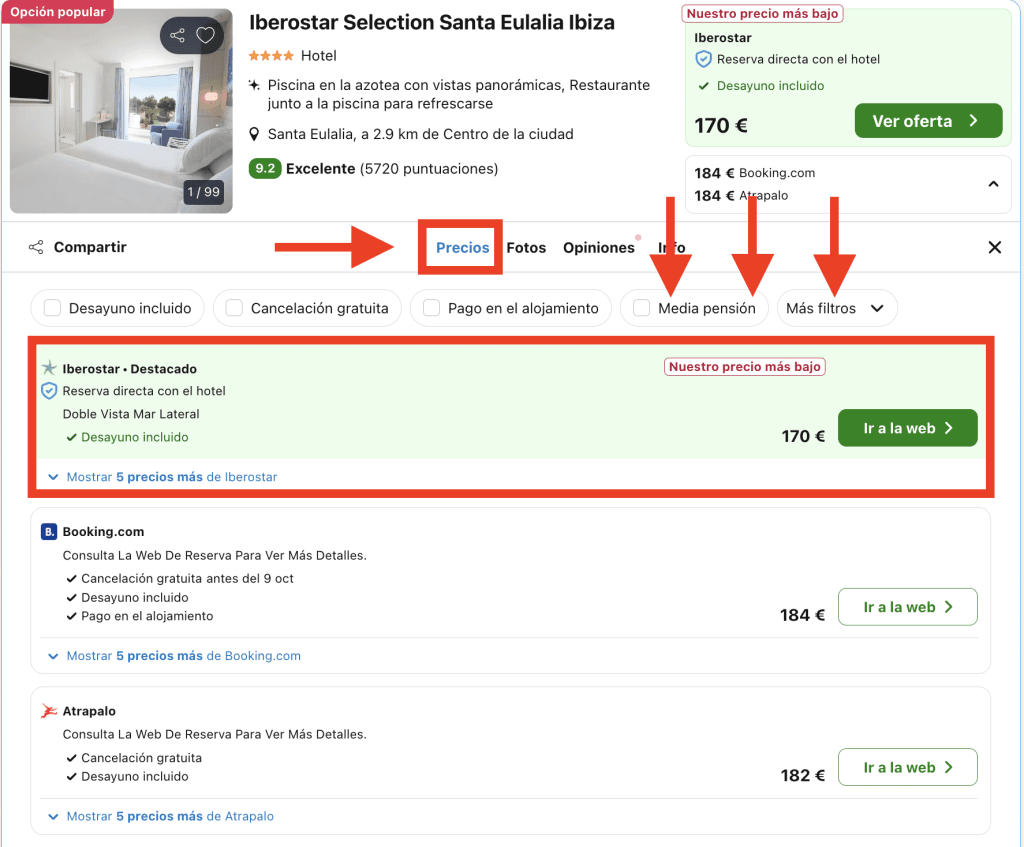The image size is (1024, 847).
Task: Close the hotel details panel
Action: [x=994, y=247]
